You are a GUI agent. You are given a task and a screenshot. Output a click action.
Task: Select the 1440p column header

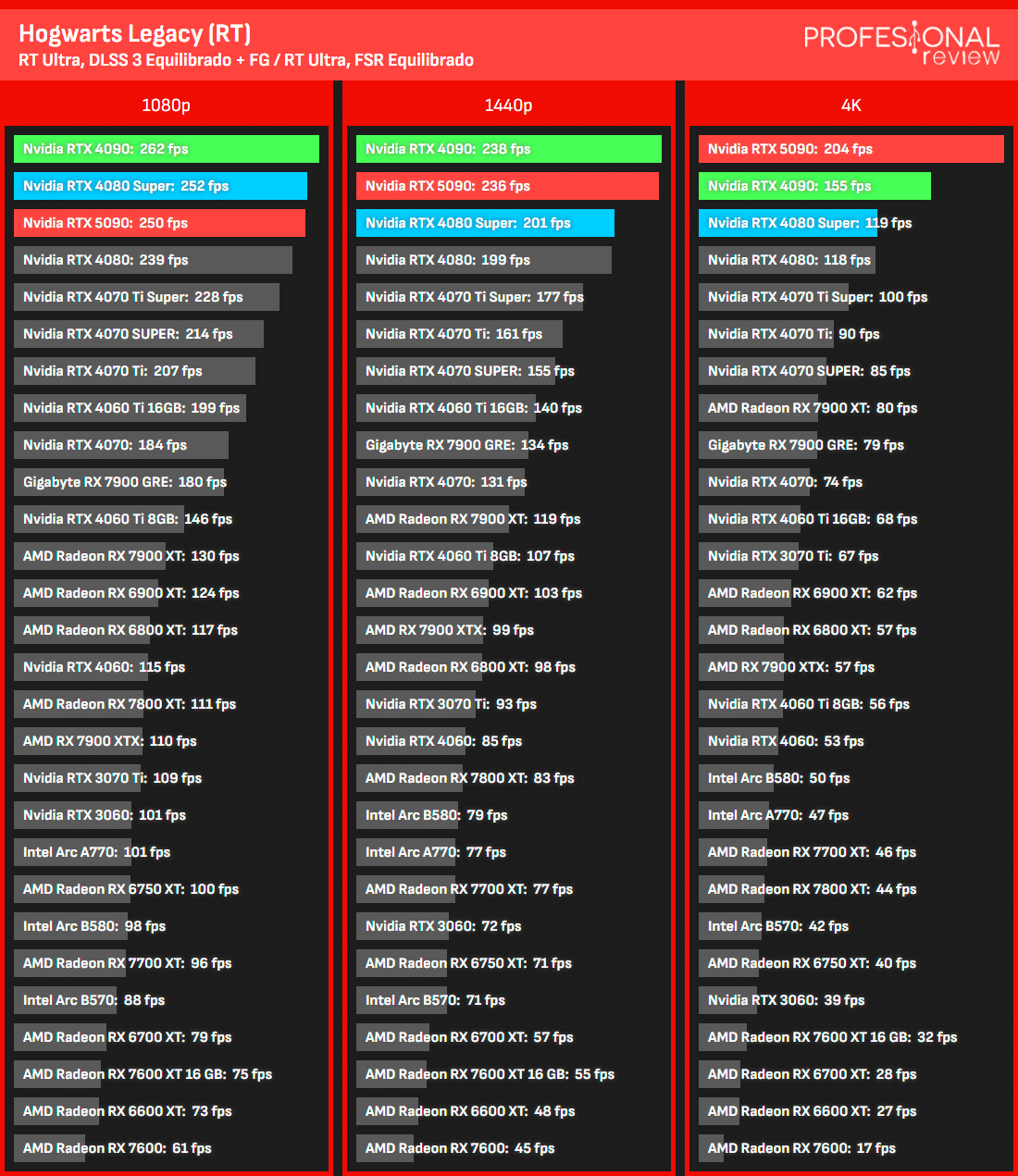coord(508,105)
